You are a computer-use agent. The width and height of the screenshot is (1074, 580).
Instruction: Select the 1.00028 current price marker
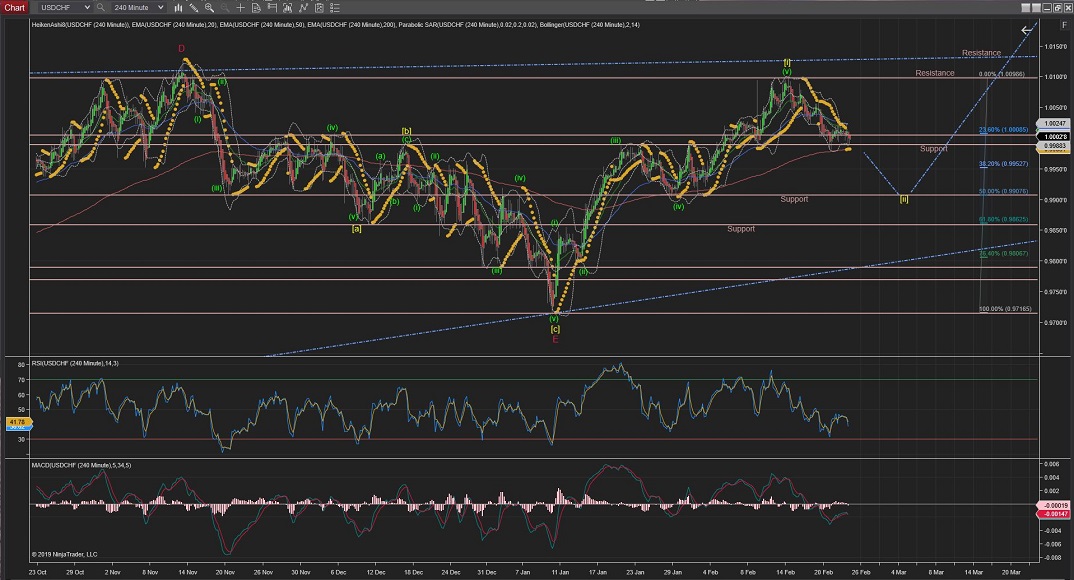tap(1053, 137)
